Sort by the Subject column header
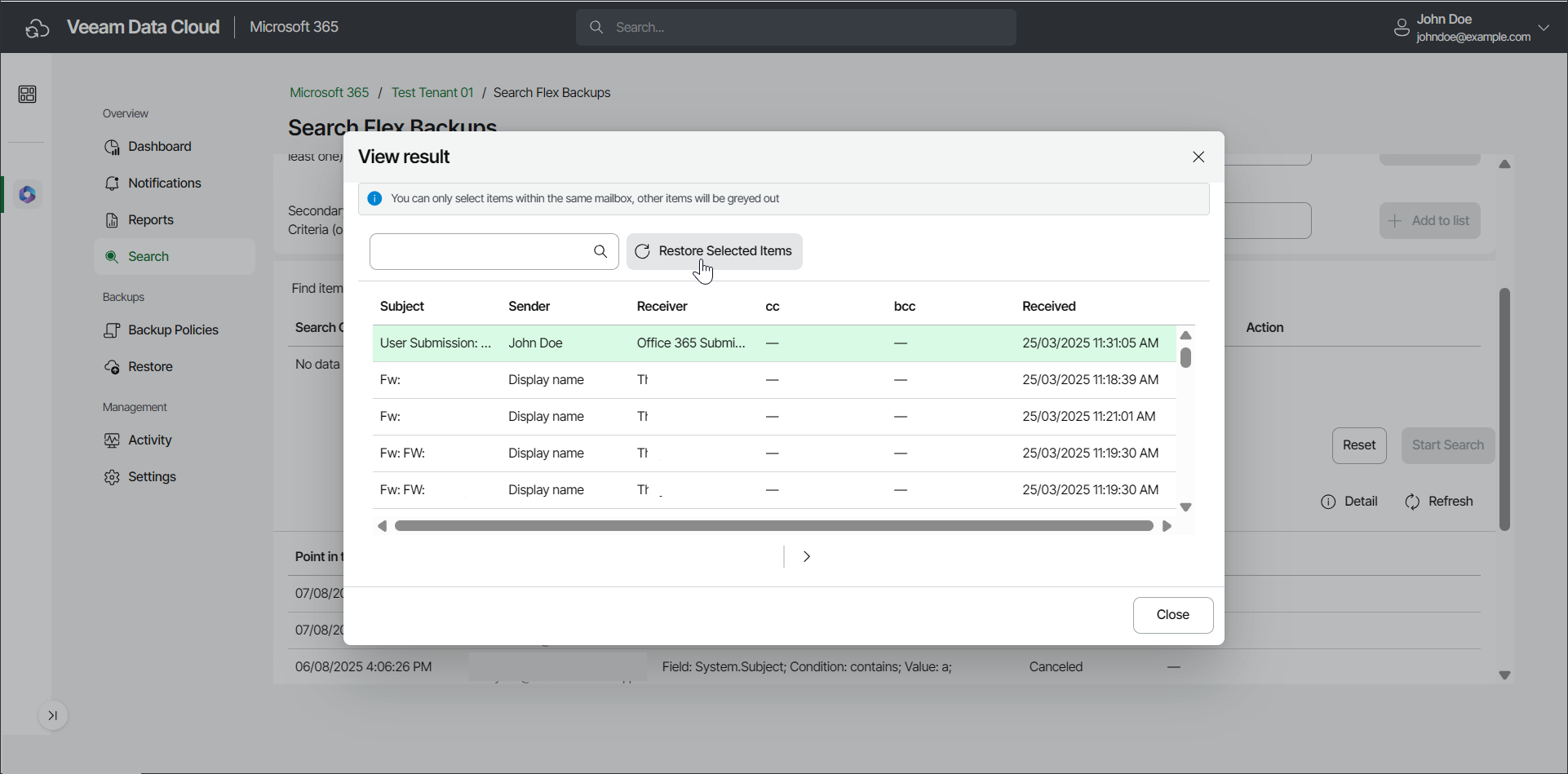Image resolution: width=1568 pixels, height=774 pixels. pyautogui.click(x=402, y=307)
